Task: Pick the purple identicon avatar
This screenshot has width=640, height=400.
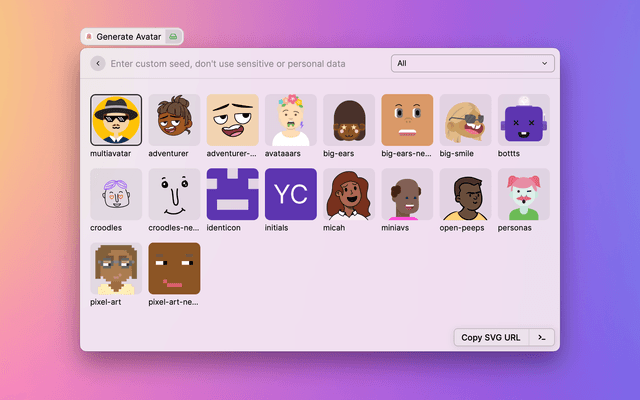Action: pos(232,194)
